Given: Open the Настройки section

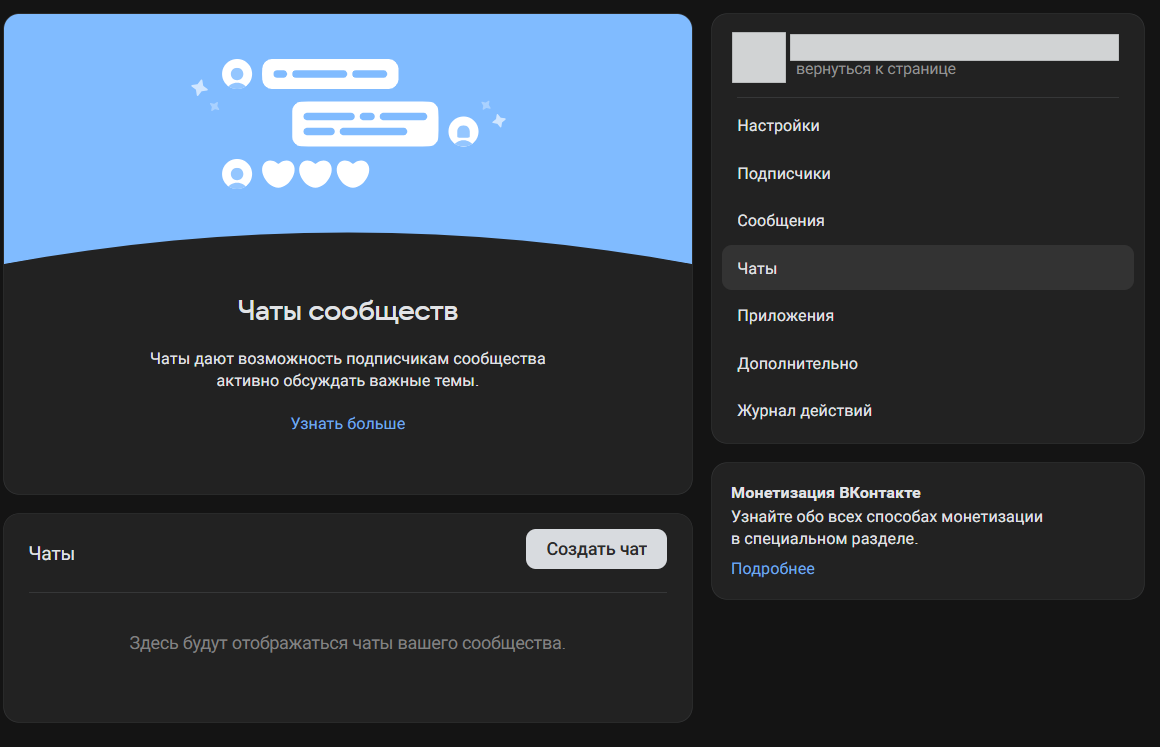Looking at the screenshot, I should tap(777, 125).
